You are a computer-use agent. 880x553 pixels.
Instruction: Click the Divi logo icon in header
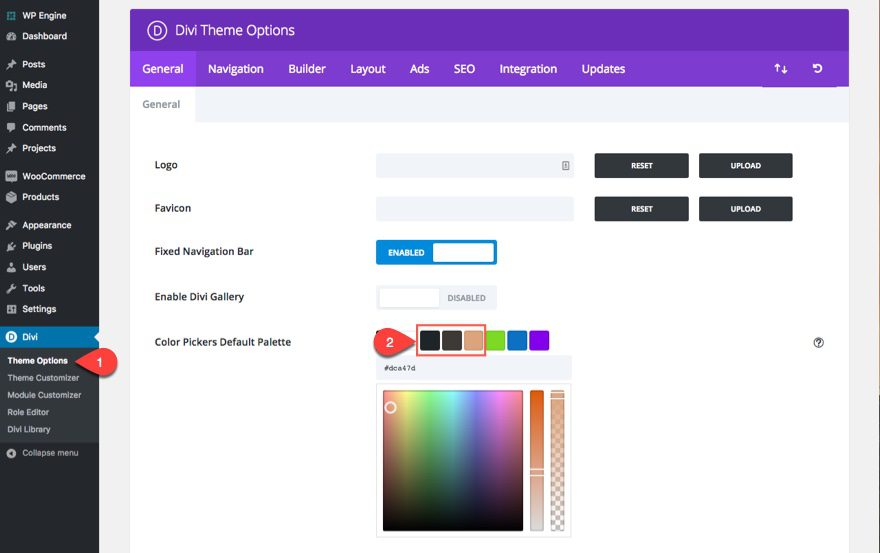157,30
